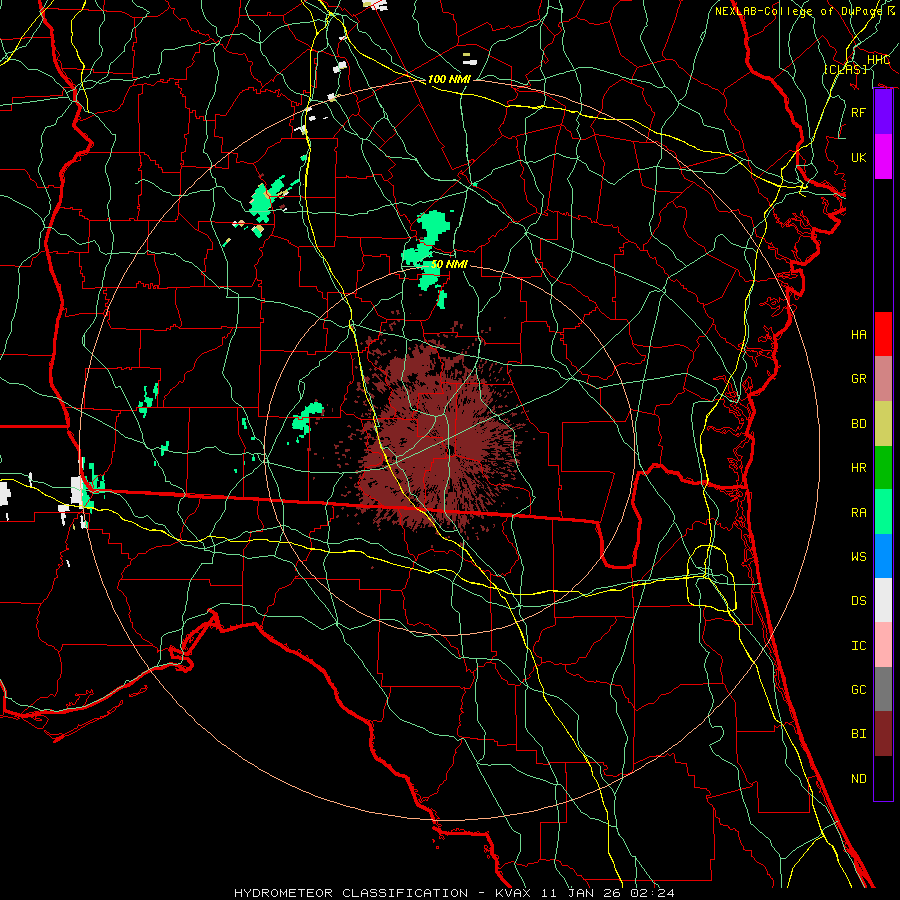Click the 'BD' legend label text
Screen dimensions: 900x900
coord(858,424)
